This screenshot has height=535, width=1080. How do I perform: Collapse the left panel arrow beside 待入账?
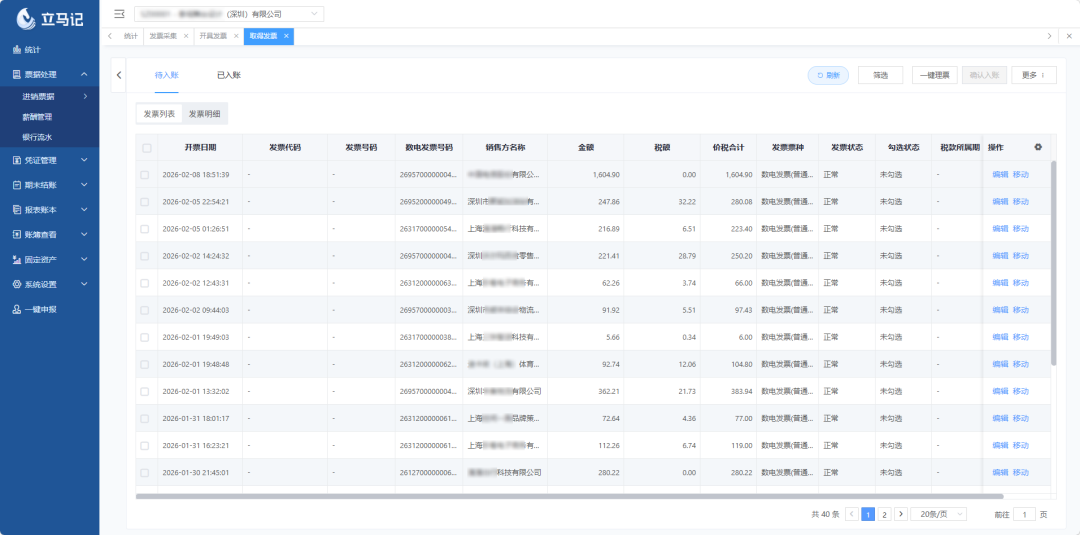coord(119,75)
